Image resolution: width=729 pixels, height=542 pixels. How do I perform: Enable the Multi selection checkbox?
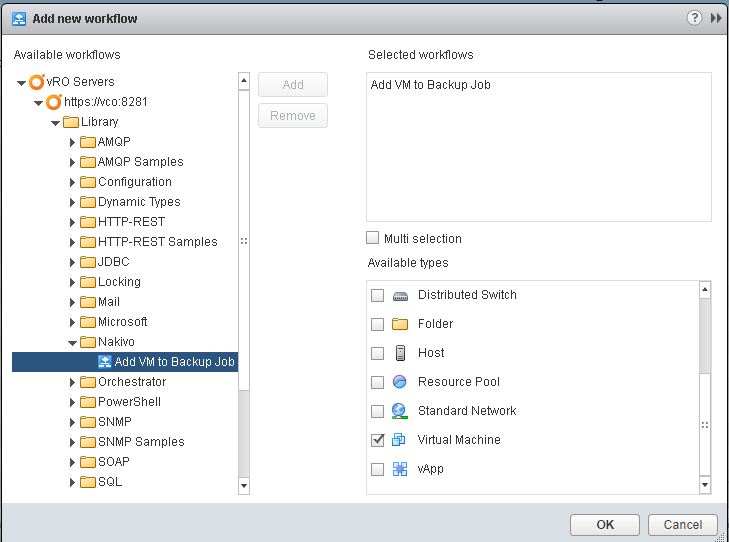(372, 238)
